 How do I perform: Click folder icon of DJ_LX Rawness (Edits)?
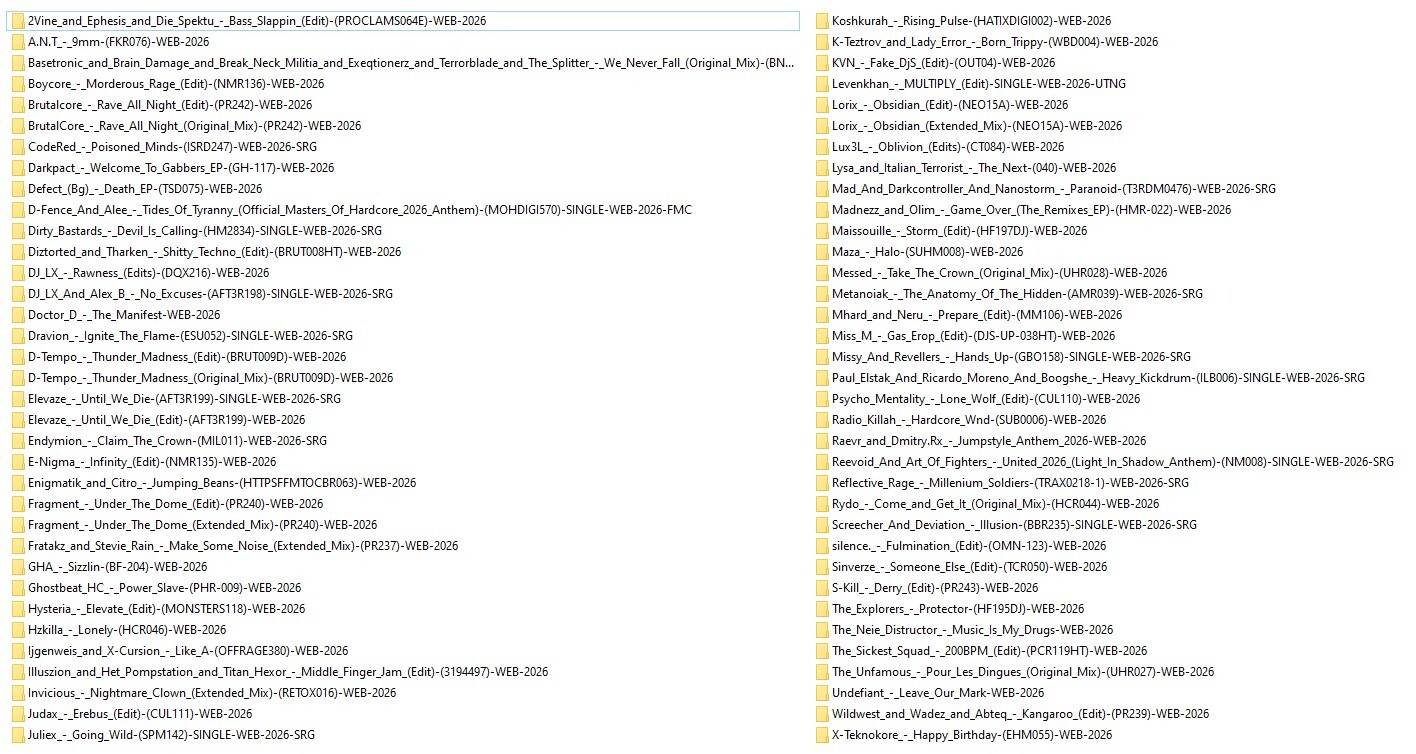point(18,273)
